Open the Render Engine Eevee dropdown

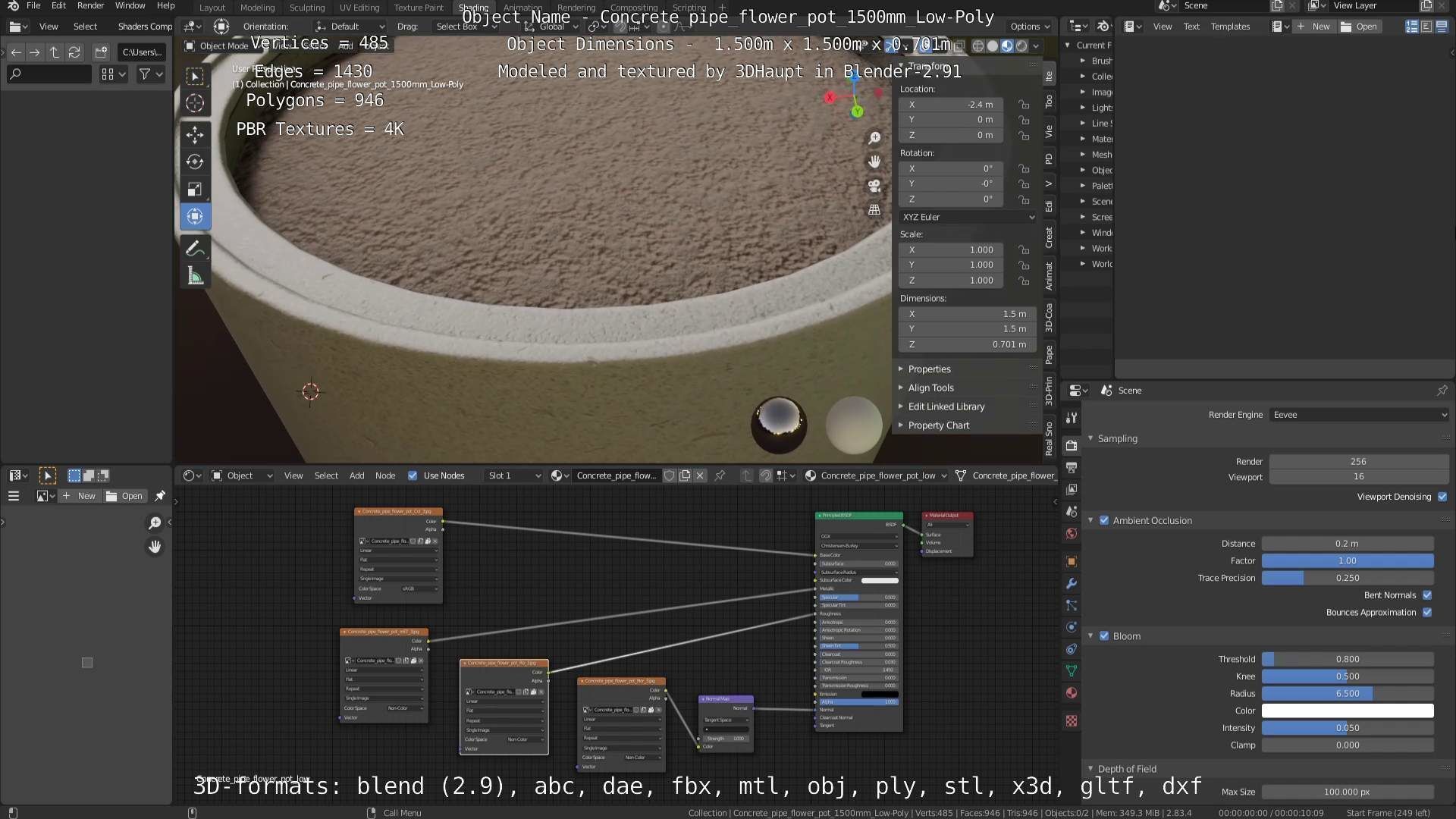[1359, 415]
